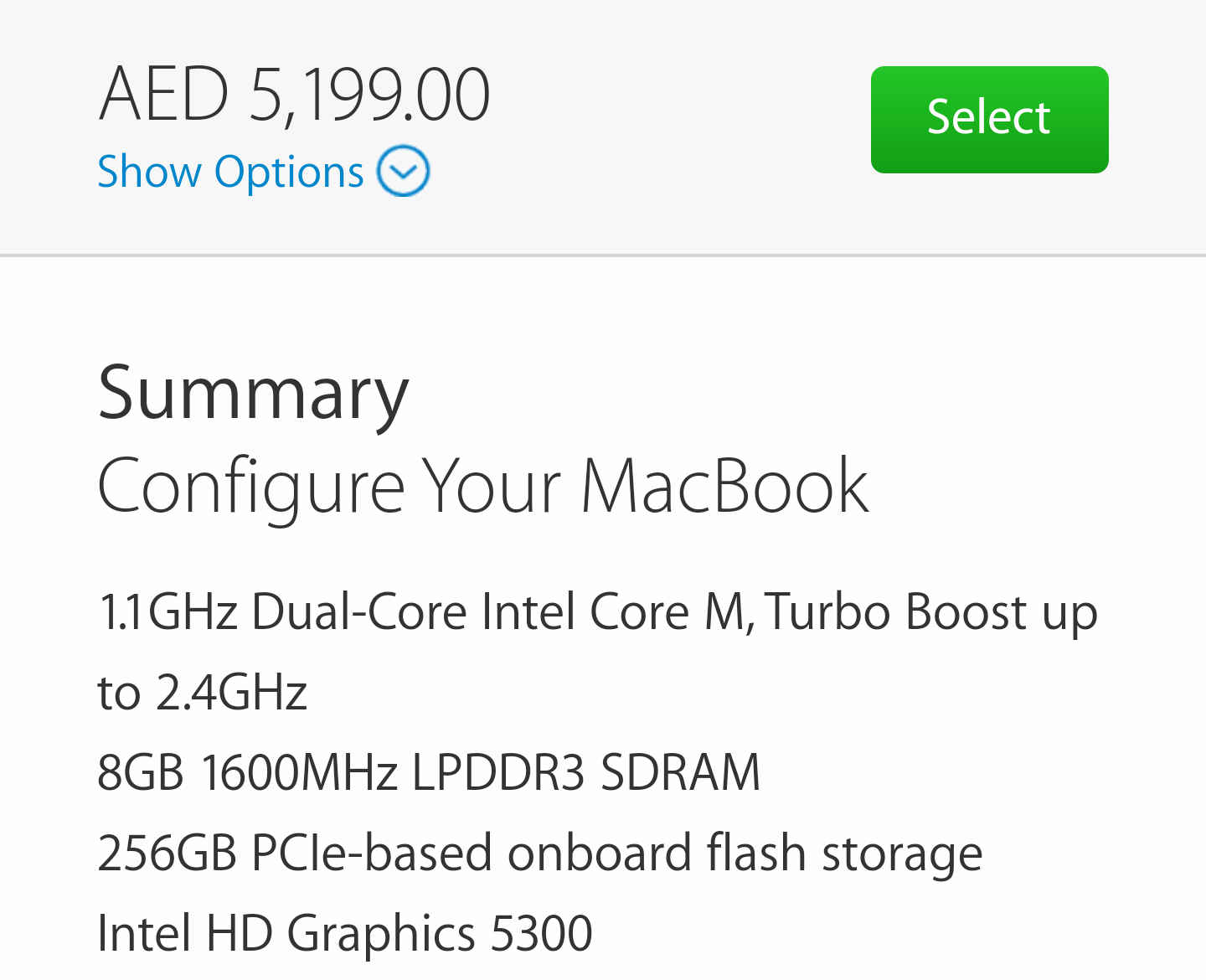
Task: Click the word 'Turbo Boost' in specs
Action: pos(894,611)
